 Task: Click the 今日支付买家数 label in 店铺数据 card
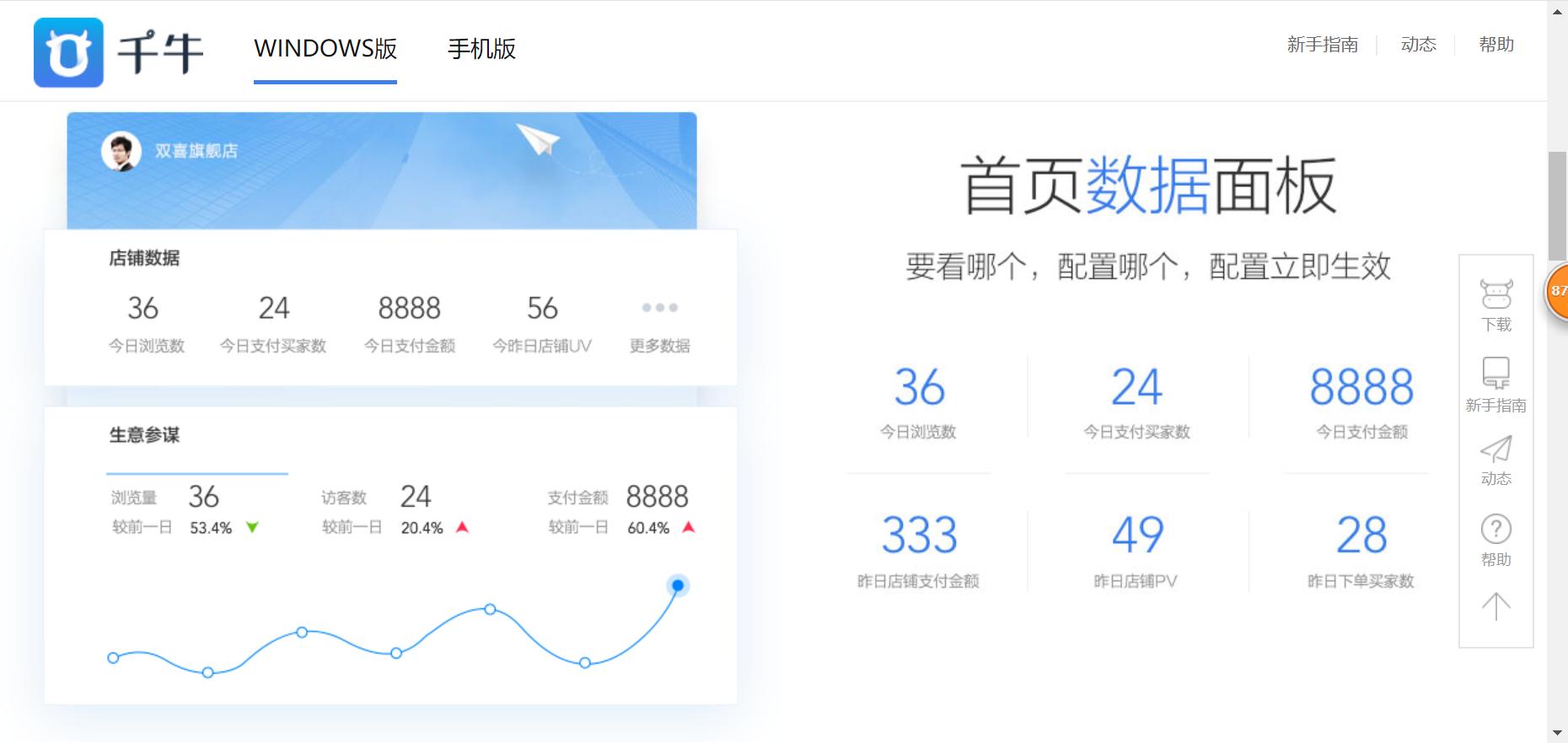point(273,346)
